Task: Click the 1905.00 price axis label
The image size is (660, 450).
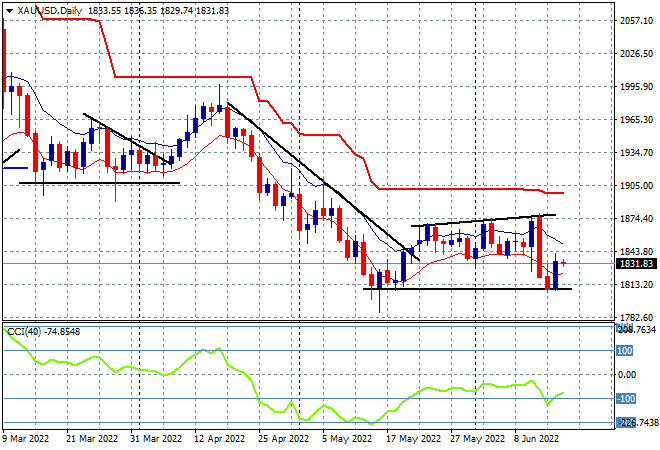Action: [636, 186]
